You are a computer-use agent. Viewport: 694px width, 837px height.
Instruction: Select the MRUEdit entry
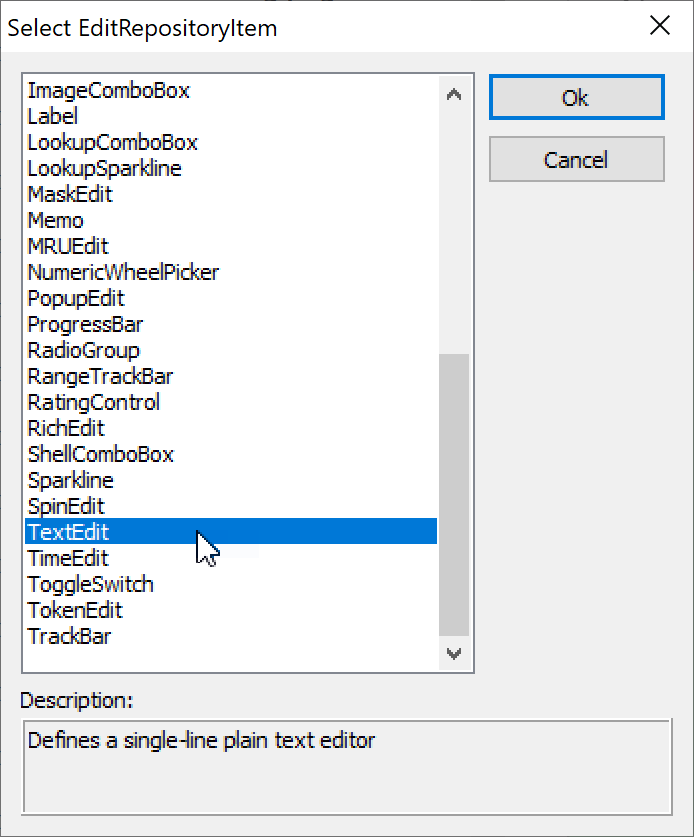click(68, 246)
